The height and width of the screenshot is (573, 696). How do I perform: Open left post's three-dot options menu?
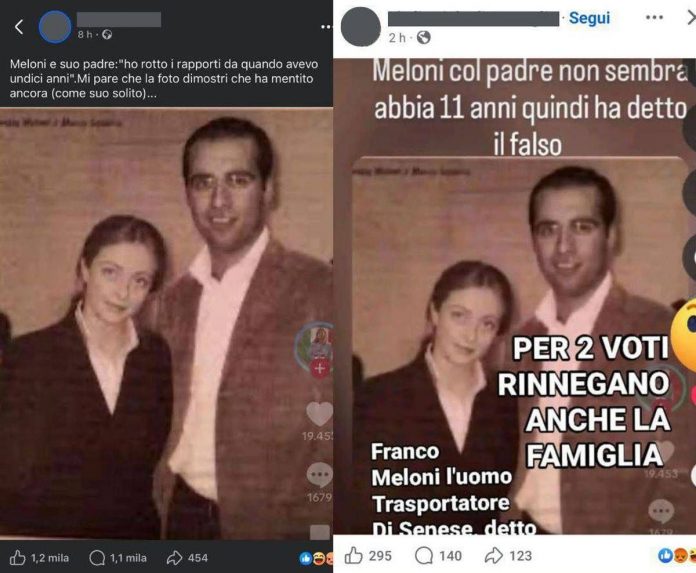326,27
